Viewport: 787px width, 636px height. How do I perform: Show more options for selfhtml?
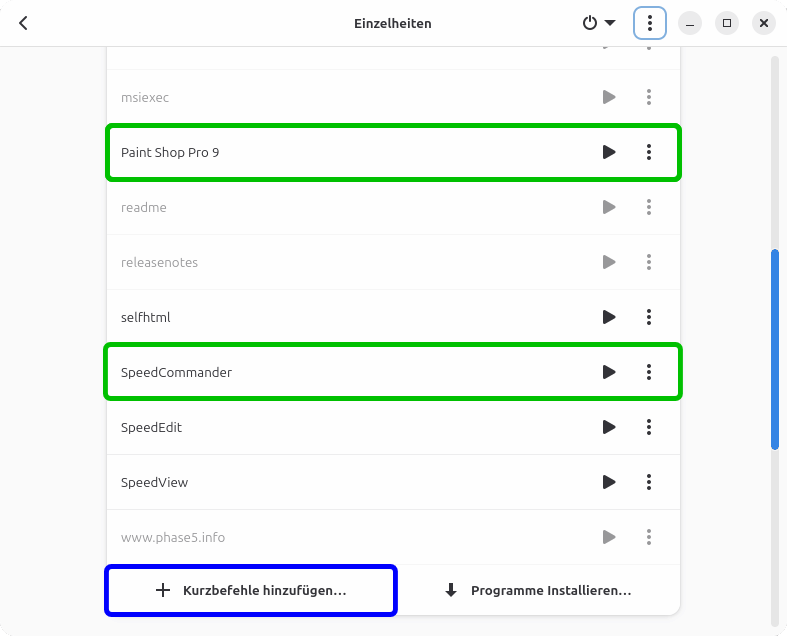coord(649,317)
